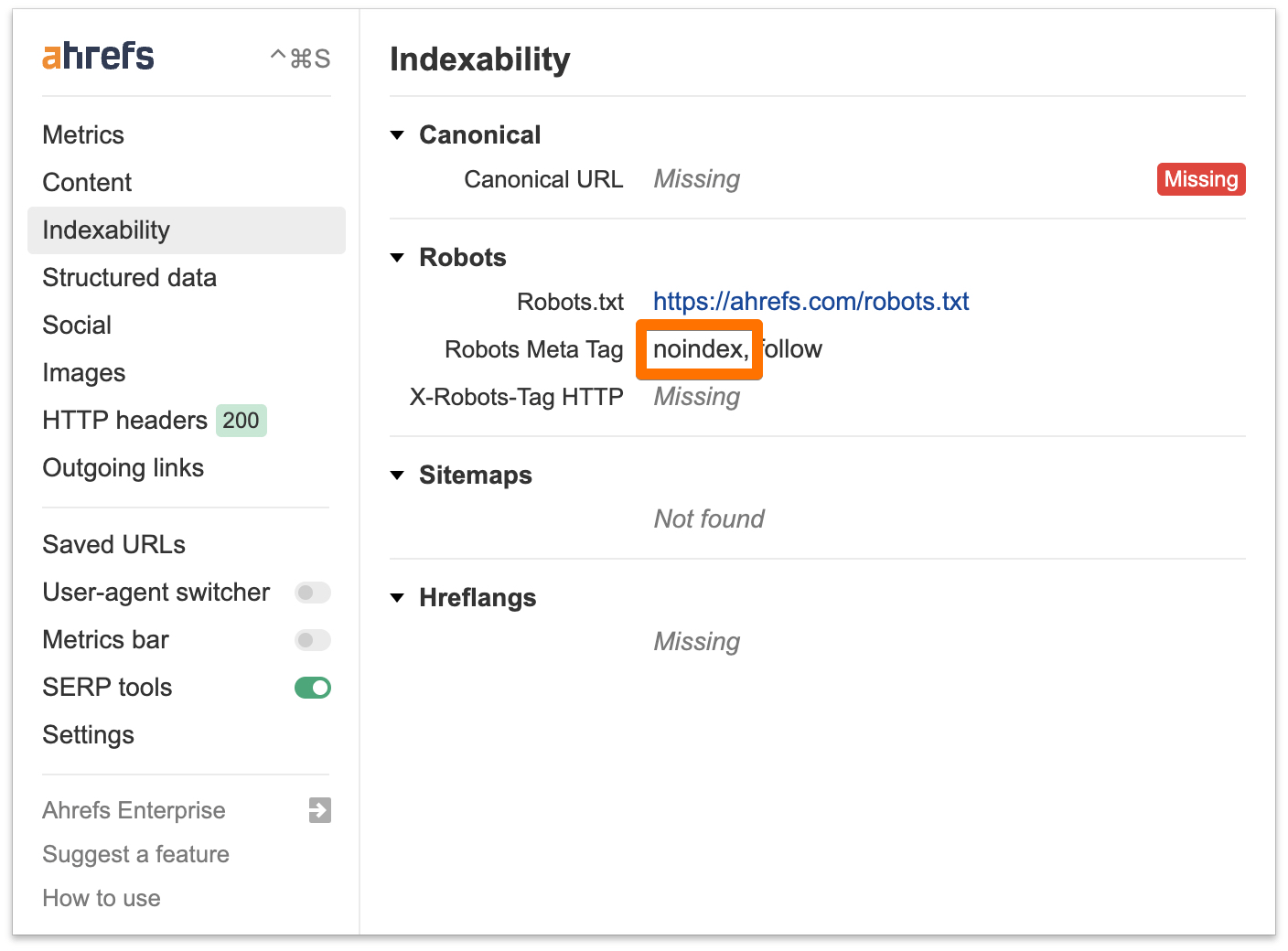The height and width of the screenshot is (951, 1288).
Task: Open the Social section
Action: pyautogui.click(x=77, y=325)
